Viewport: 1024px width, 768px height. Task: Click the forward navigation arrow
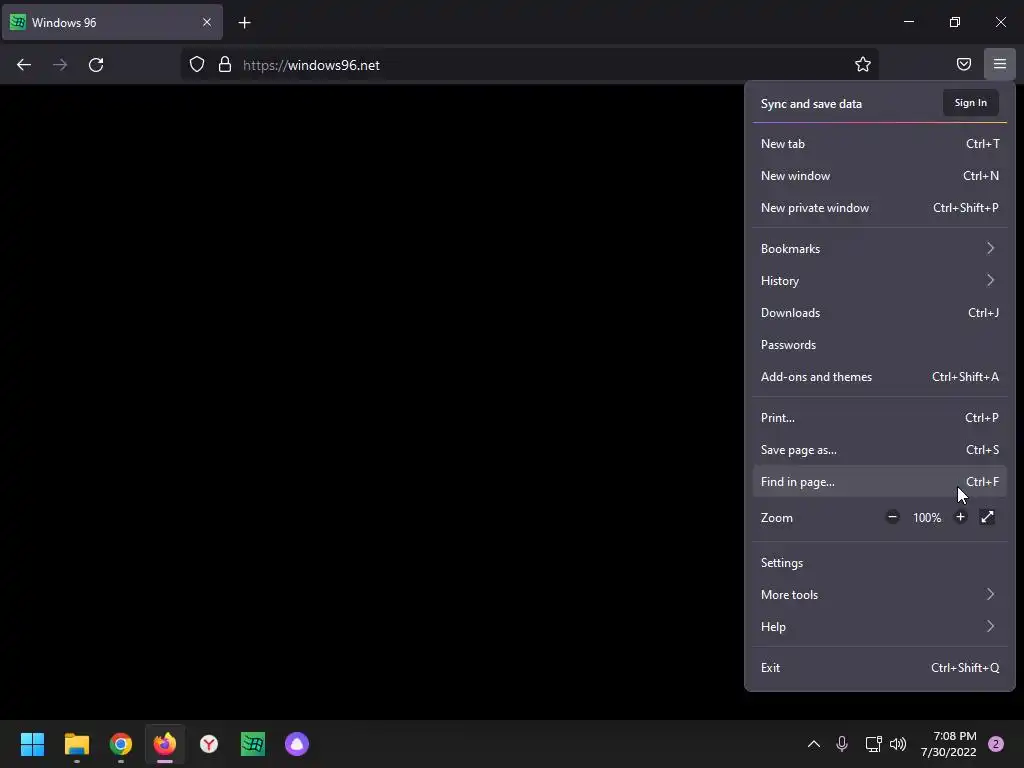click(60, 65)
